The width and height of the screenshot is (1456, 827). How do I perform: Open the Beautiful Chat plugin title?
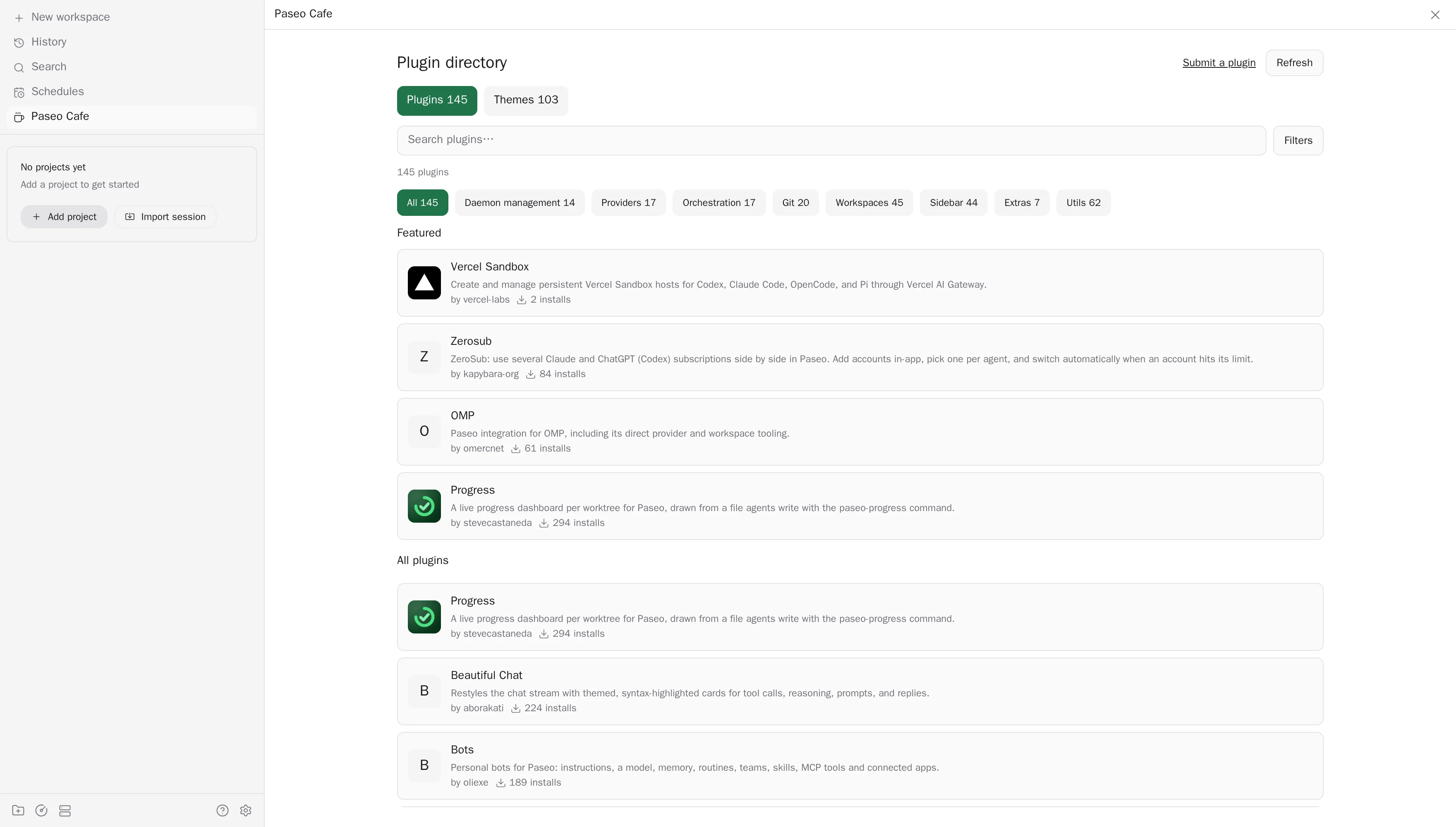coord(486,675)
